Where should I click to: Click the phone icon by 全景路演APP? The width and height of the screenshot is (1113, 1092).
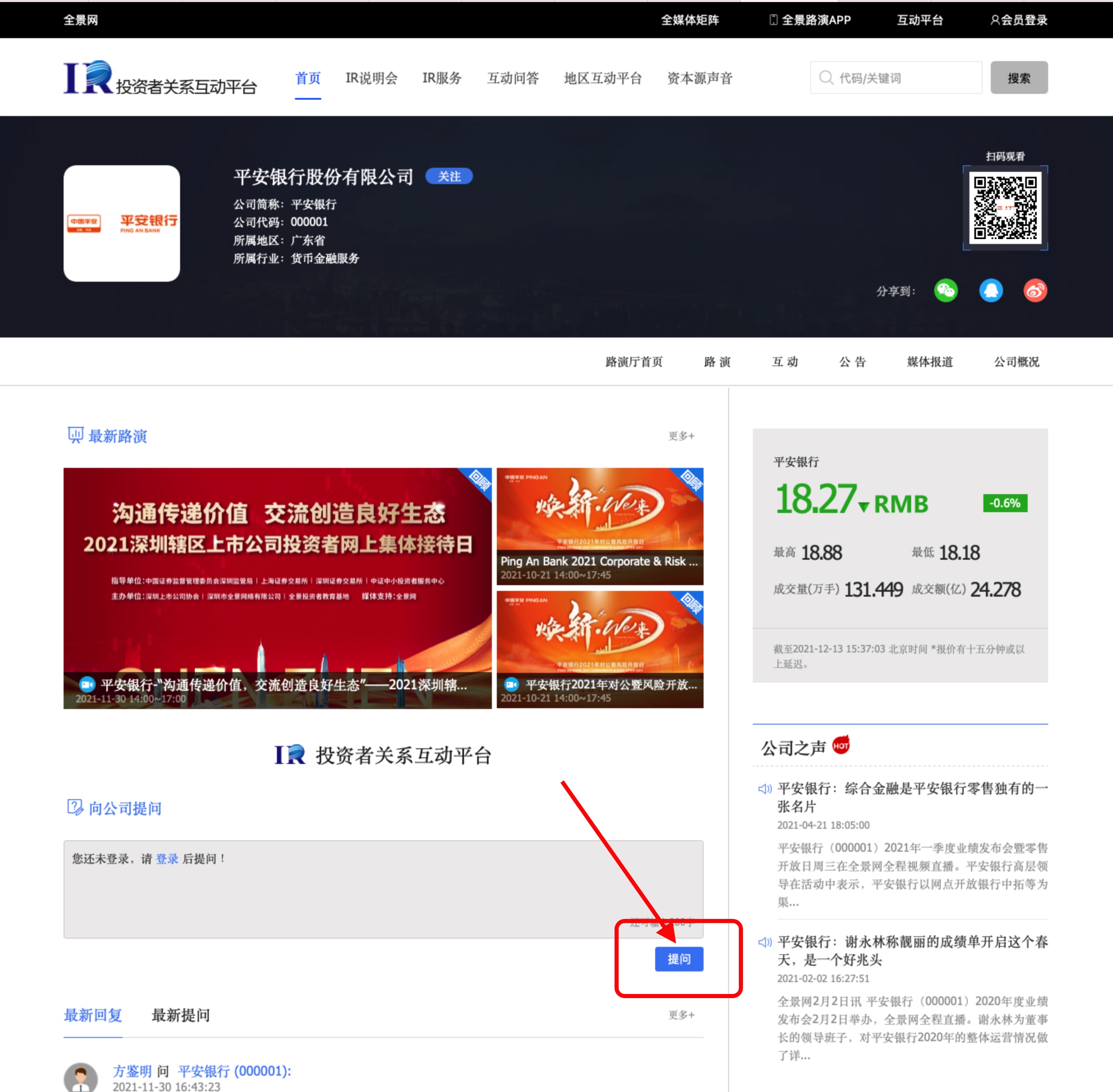point(773,20)
